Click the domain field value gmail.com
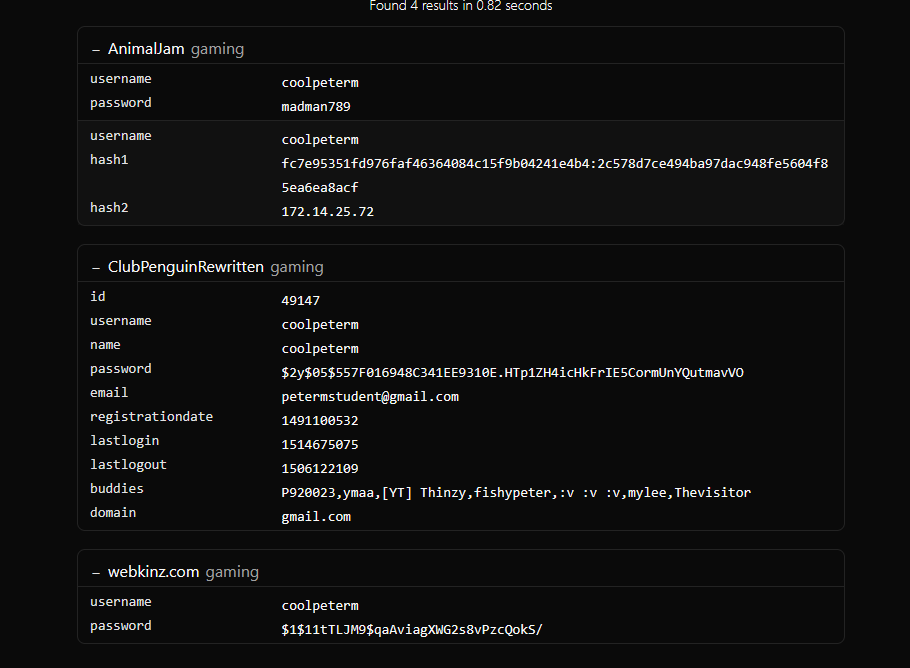910x668 pixels. click(316, 517)
